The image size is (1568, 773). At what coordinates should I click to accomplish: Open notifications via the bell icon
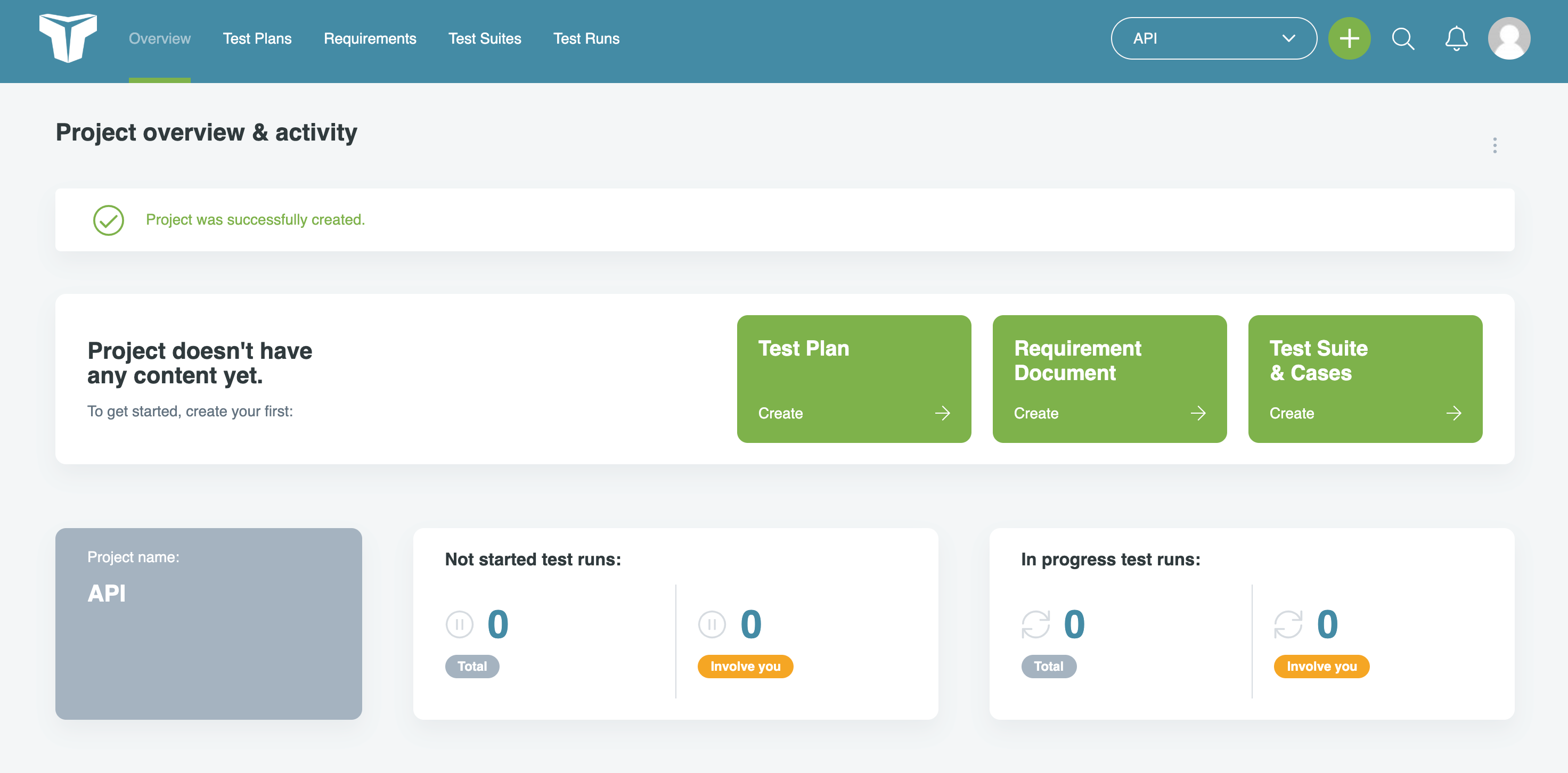point(1456,38)
